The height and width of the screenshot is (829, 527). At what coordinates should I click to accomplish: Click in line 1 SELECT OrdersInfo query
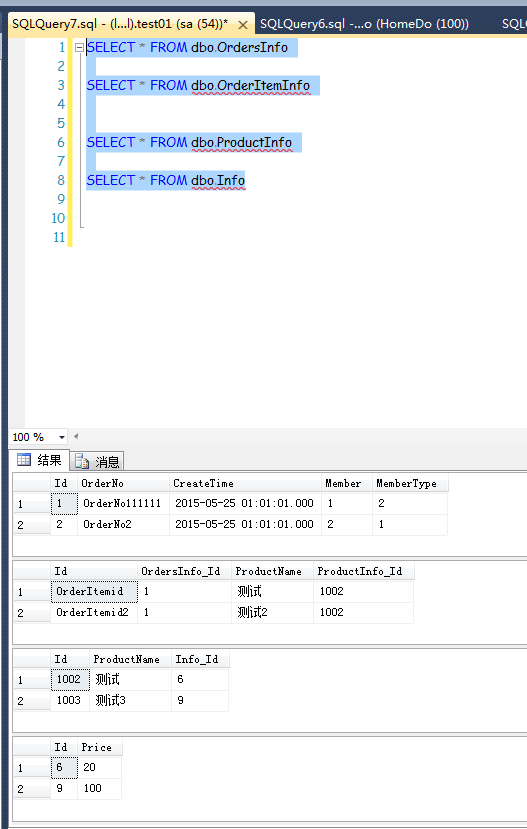tap(187, 48)
